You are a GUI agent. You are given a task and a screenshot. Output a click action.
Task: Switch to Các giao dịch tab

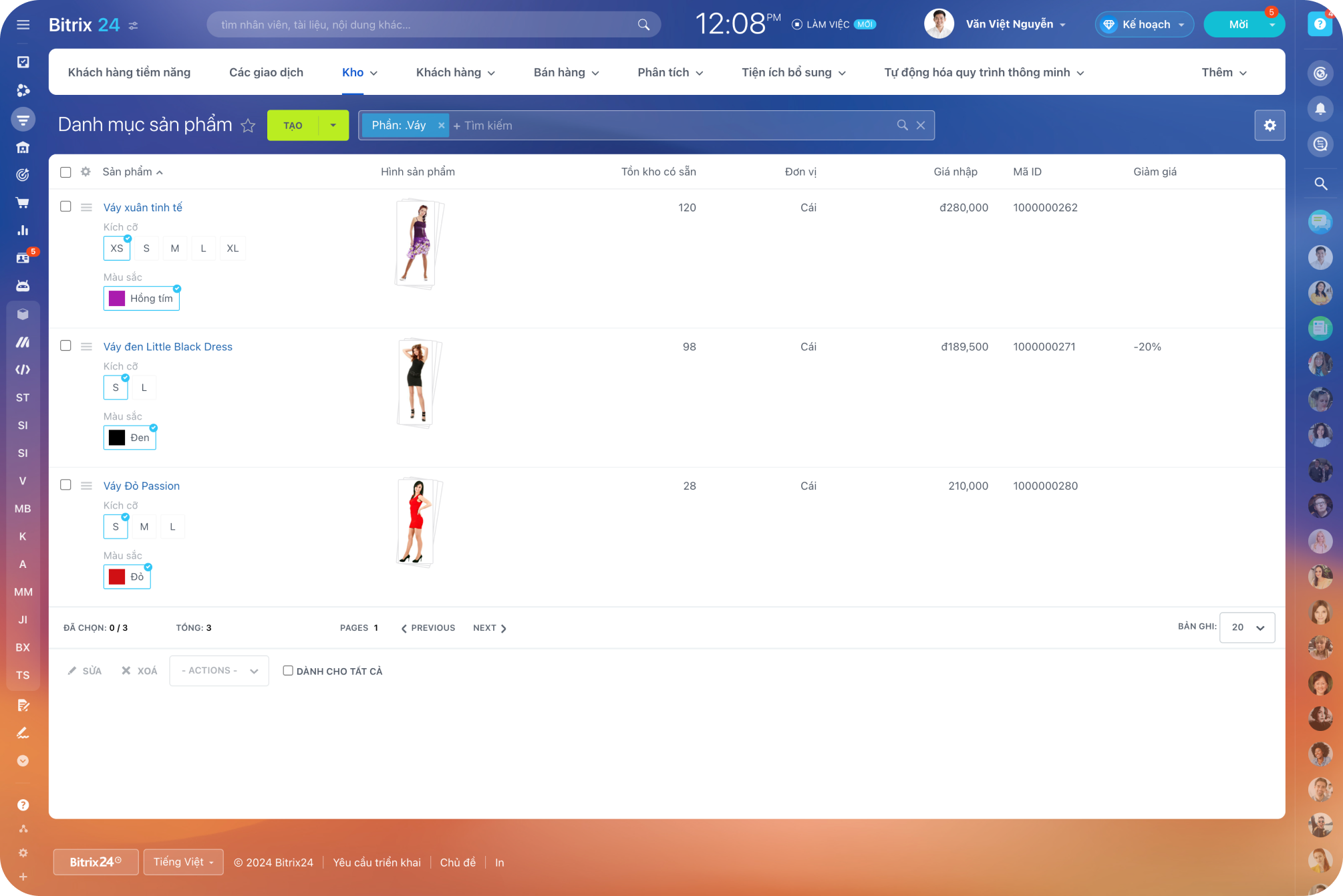click(x=266, y=72)
